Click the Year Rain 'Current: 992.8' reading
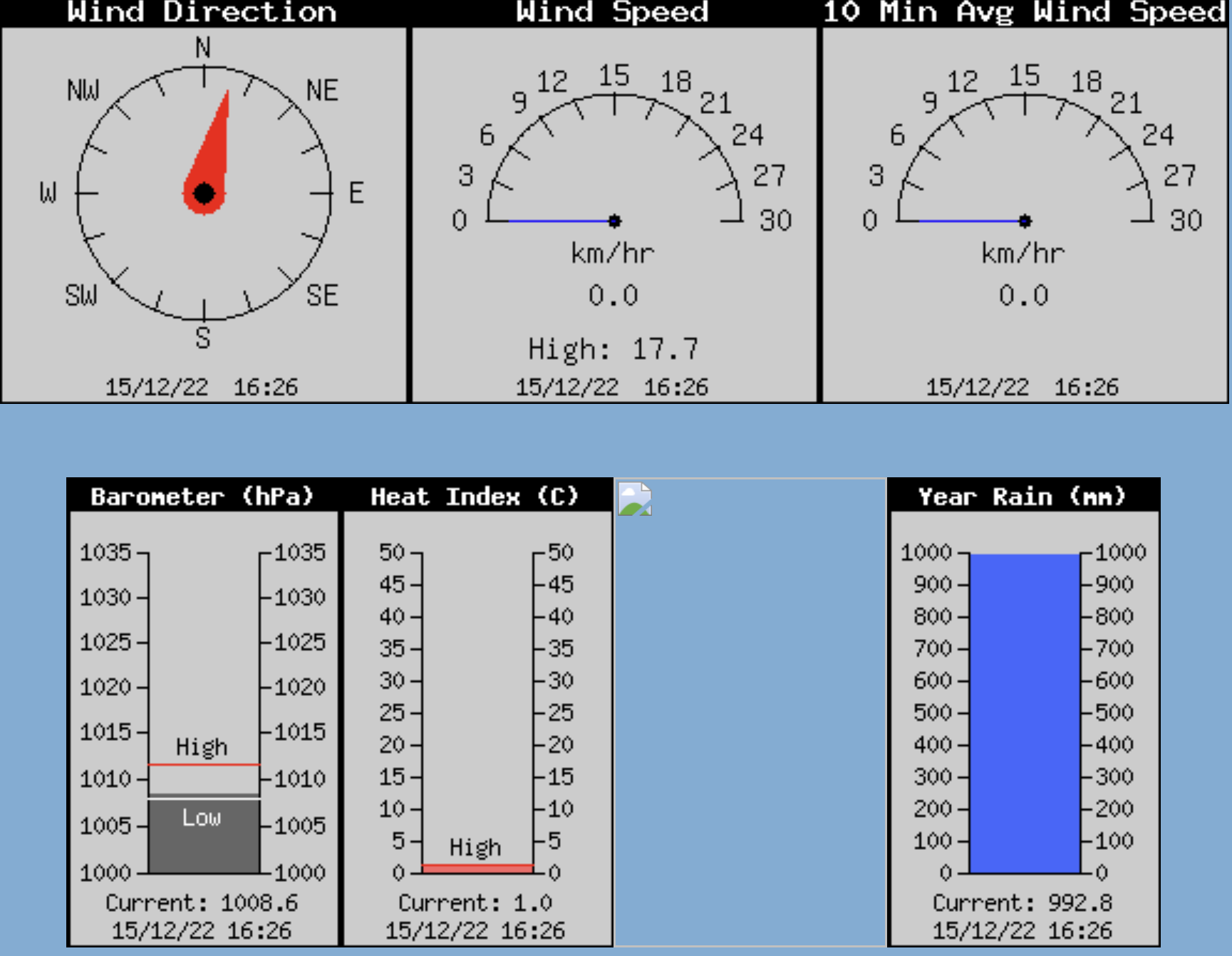Viewport: 1232px width, 956px height. coord(1023,903)
